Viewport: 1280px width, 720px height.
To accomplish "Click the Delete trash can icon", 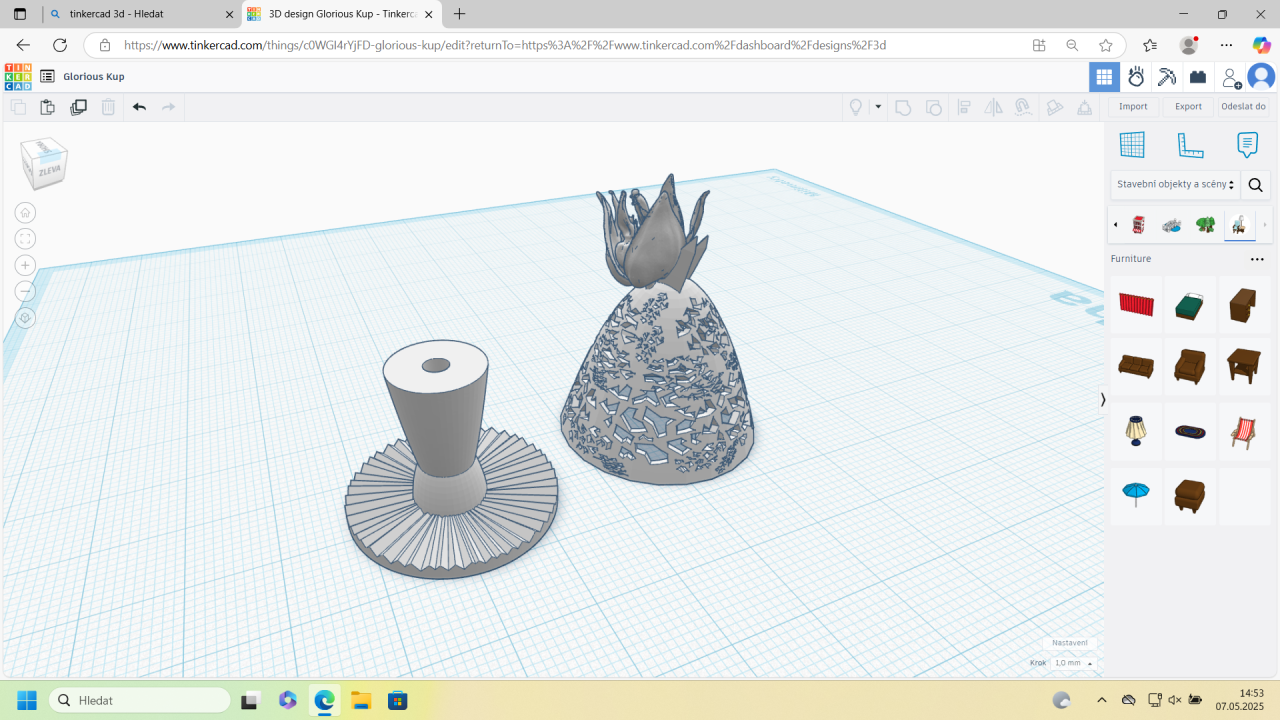I will coord(108,107).
